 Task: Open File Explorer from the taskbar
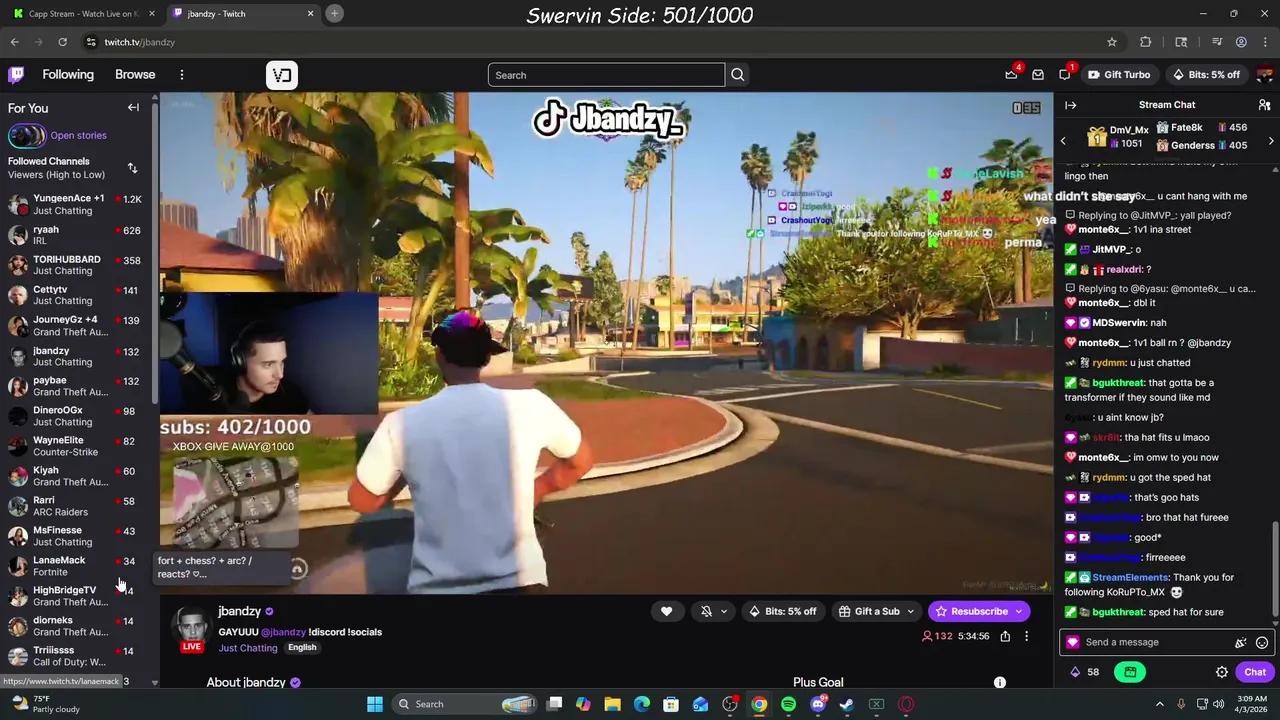point(612,704)
